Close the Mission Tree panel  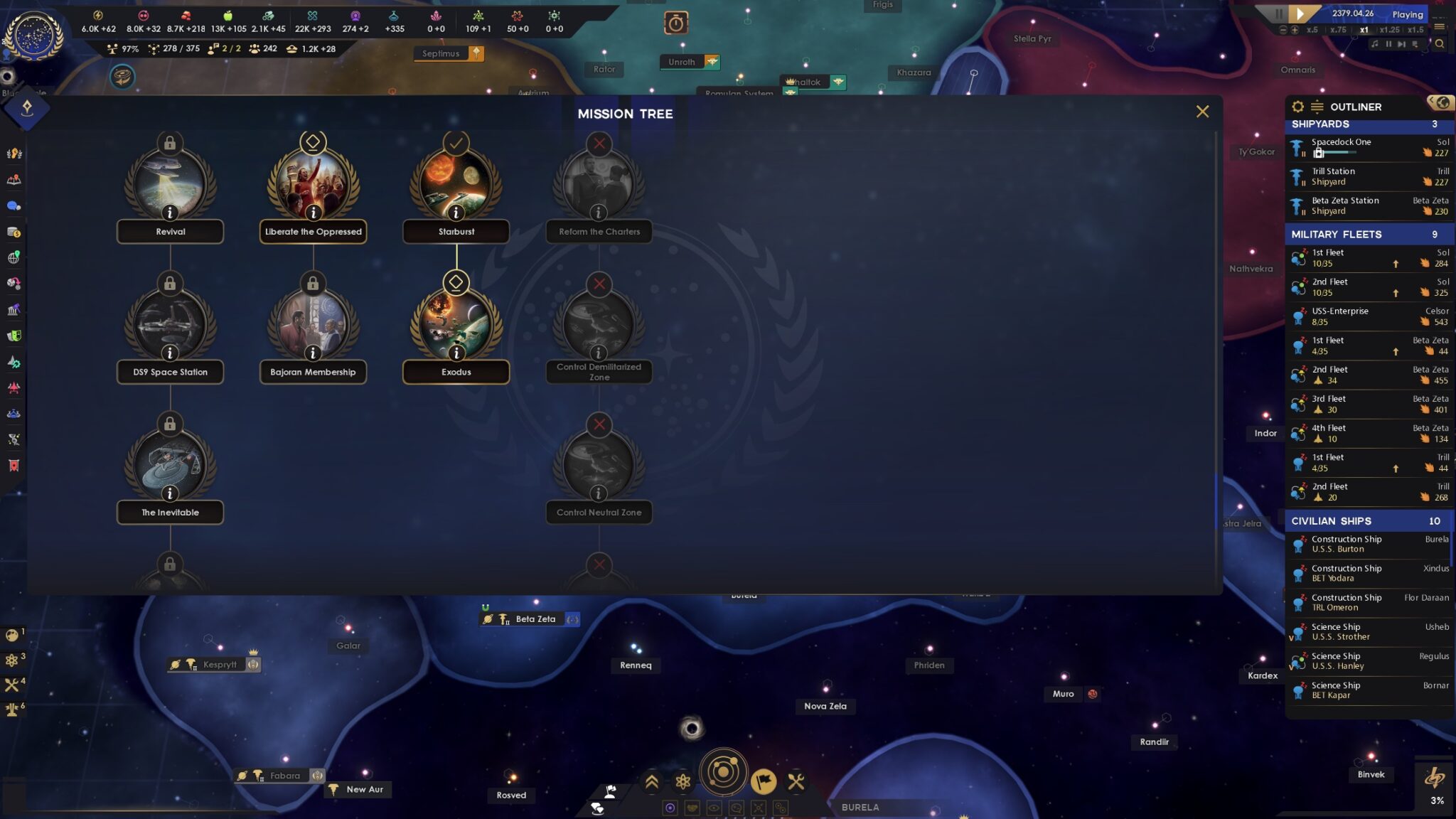pos(1202,111)
